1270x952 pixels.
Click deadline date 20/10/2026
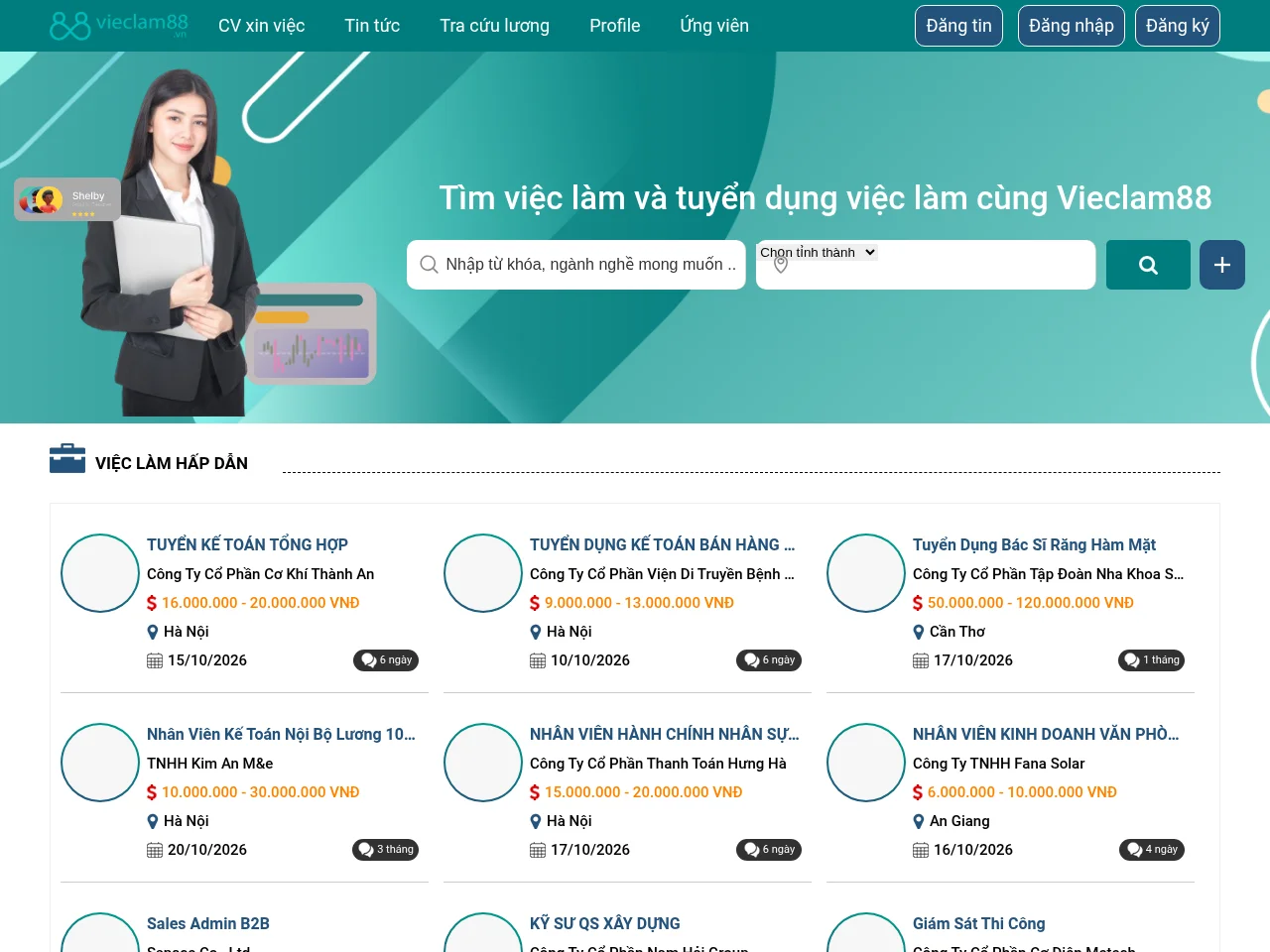tap(207, 850)
